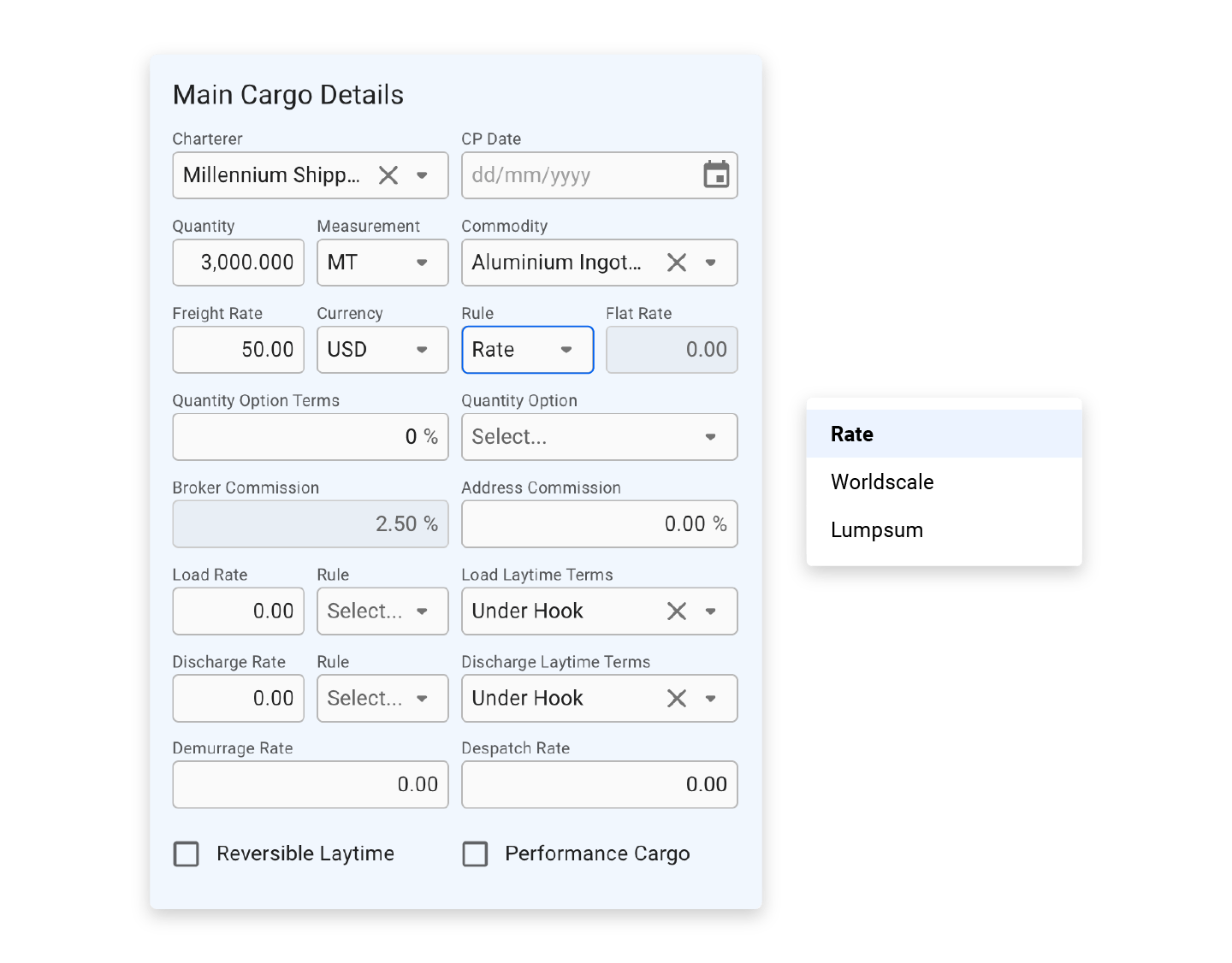Image resolution: width=1232 pixels, height=963 pixels.
Task: Select the Broker Commission 2.50 % field
Action: tap(311, 523)
